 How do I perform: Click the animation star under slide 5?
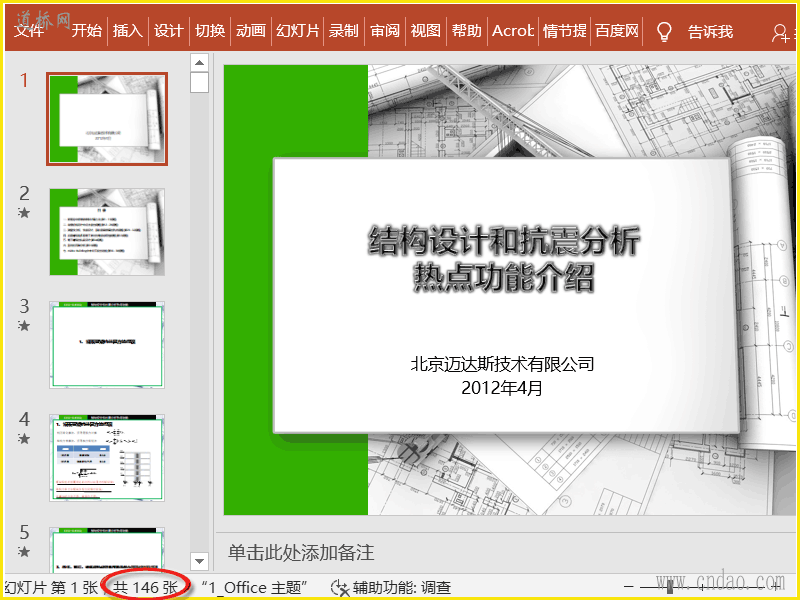coord(24,551)
